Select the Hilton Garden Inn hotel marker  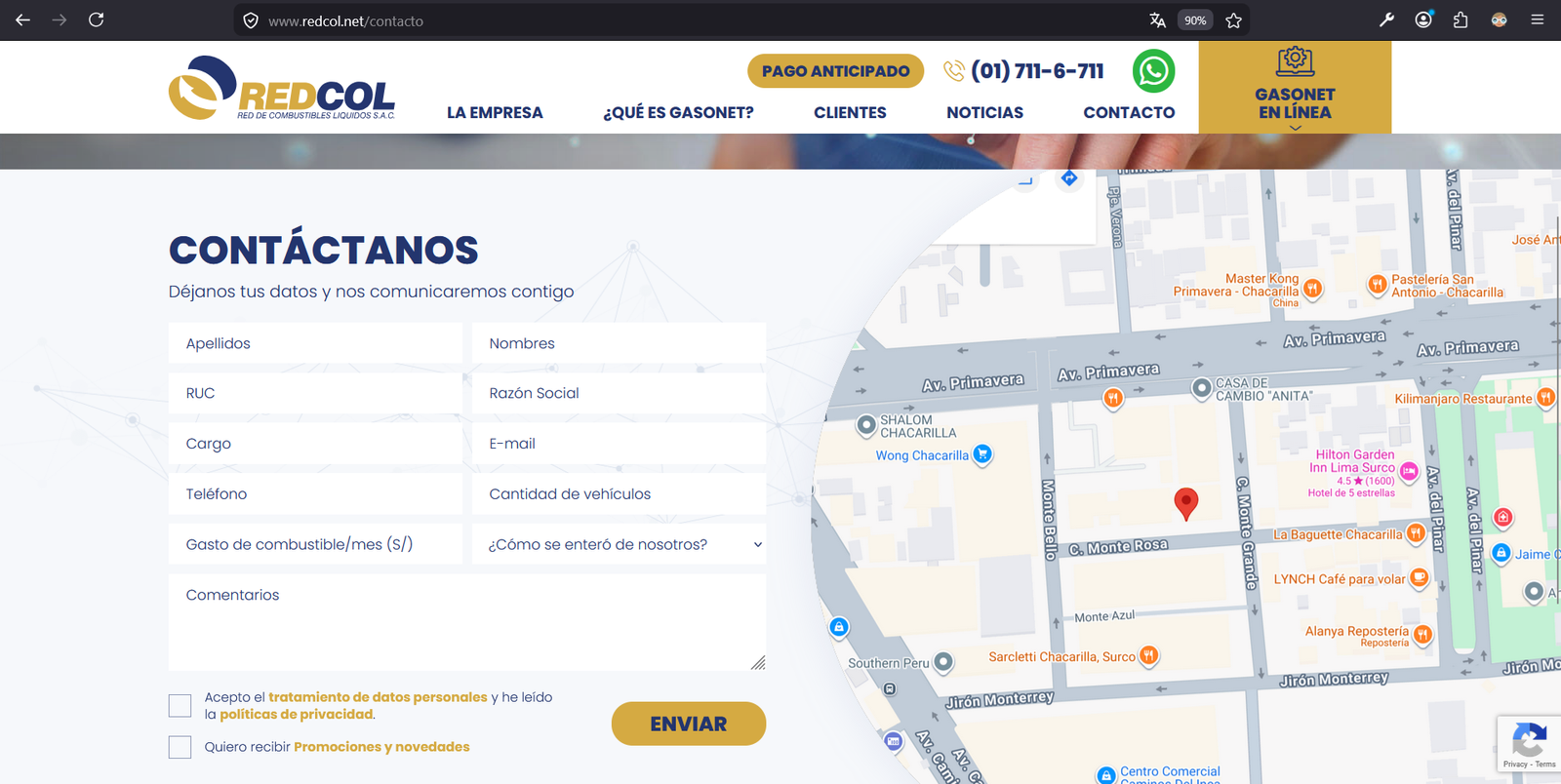(1409, 471)
